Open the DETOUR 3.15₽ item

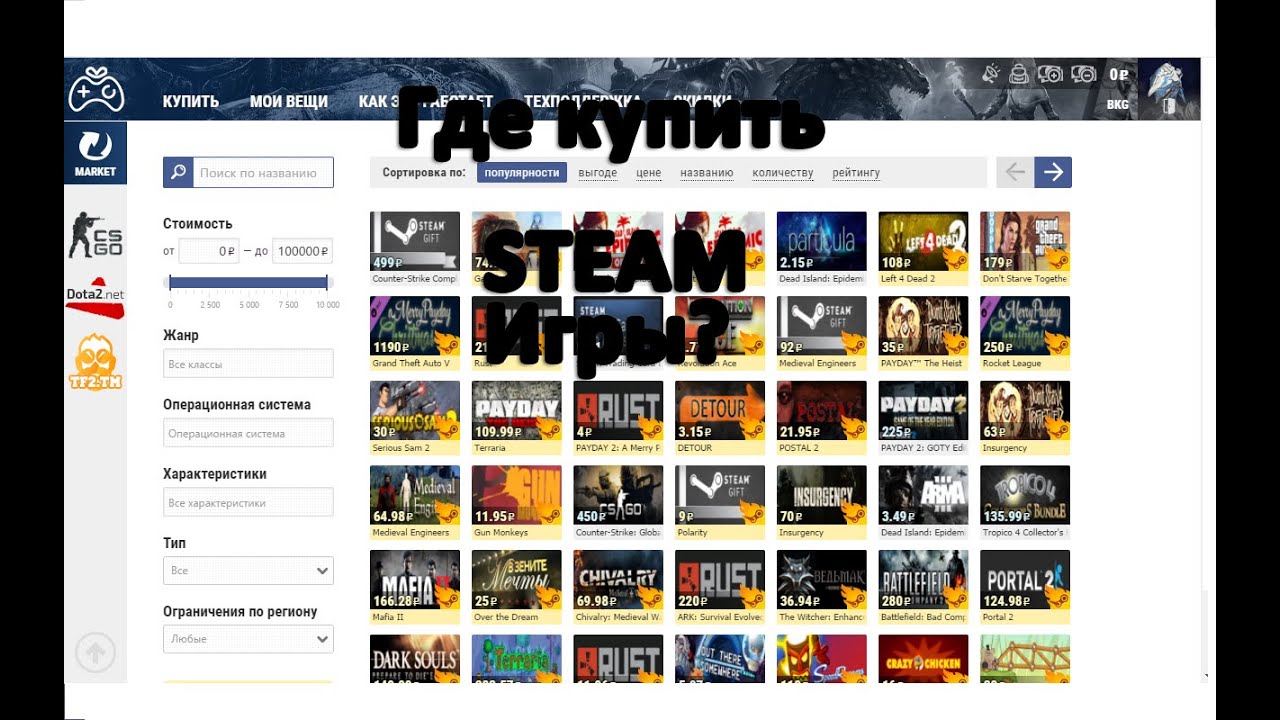[720, 418]
